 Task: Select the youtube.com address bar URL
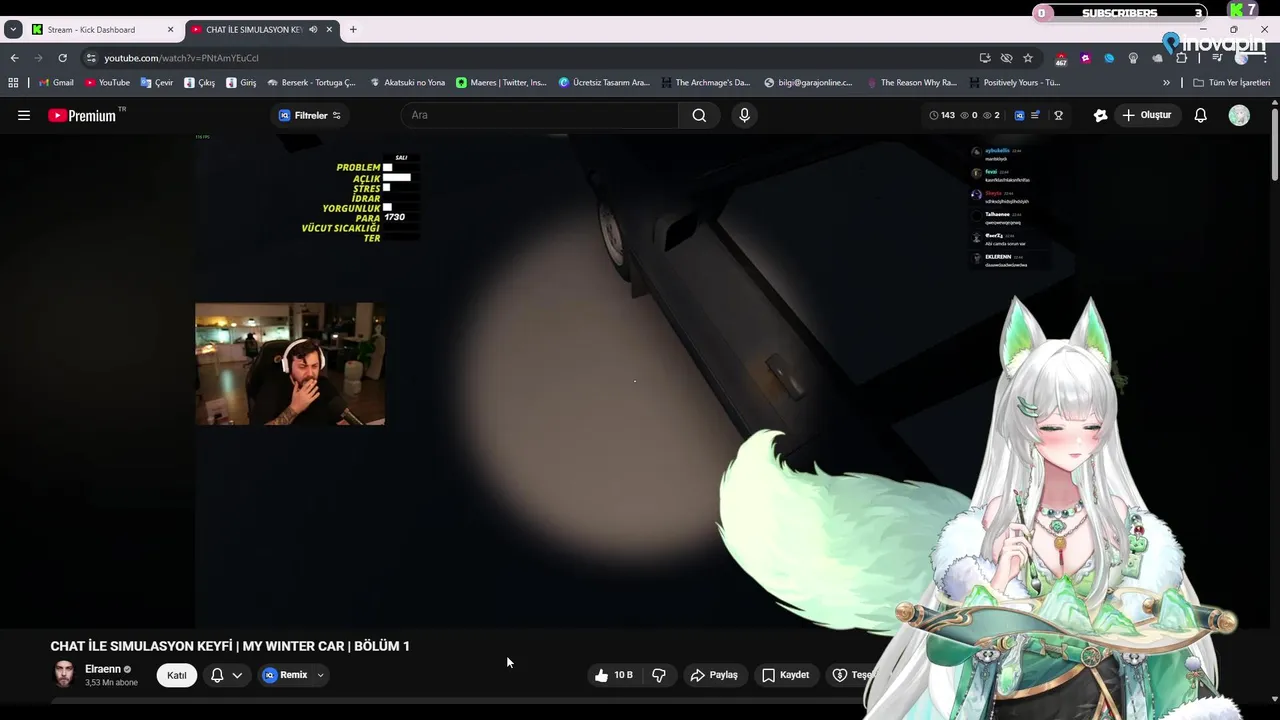pyautogui.click(x=181, y=58)
